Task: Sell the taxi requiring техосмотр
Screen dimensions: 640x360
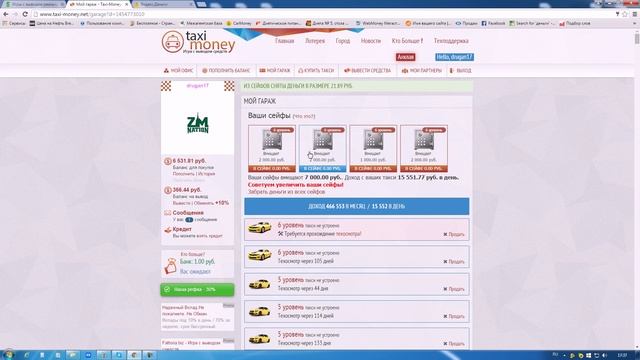Action: coord(454,234)
